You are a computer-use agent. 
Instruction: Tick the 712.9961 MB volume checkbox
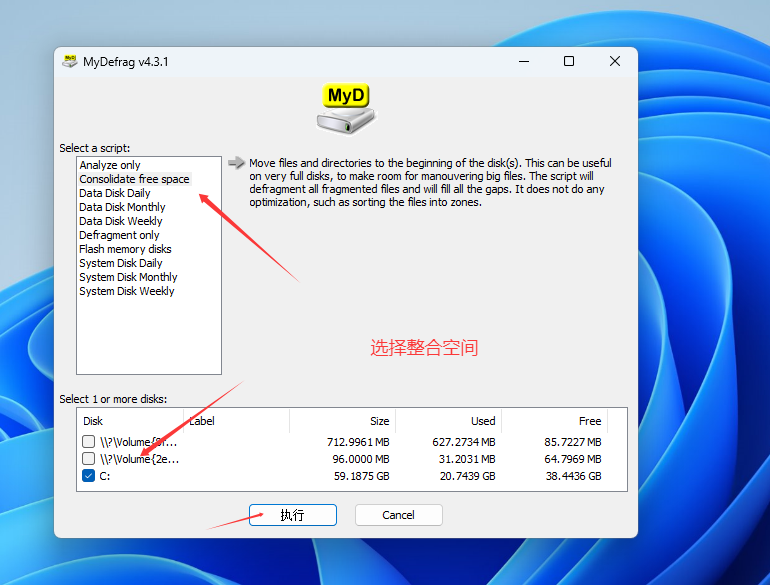(x=88, y=442)
